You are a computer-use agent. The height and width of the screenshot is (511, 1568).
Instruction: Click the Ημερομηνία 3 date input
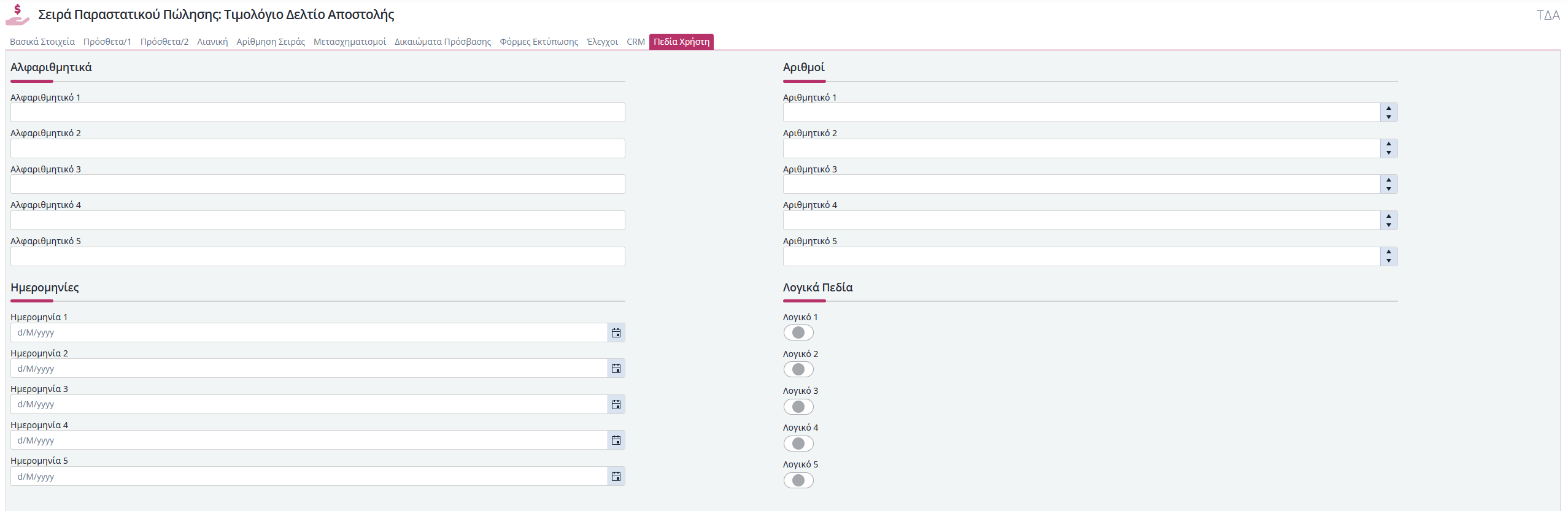[309, 404]
